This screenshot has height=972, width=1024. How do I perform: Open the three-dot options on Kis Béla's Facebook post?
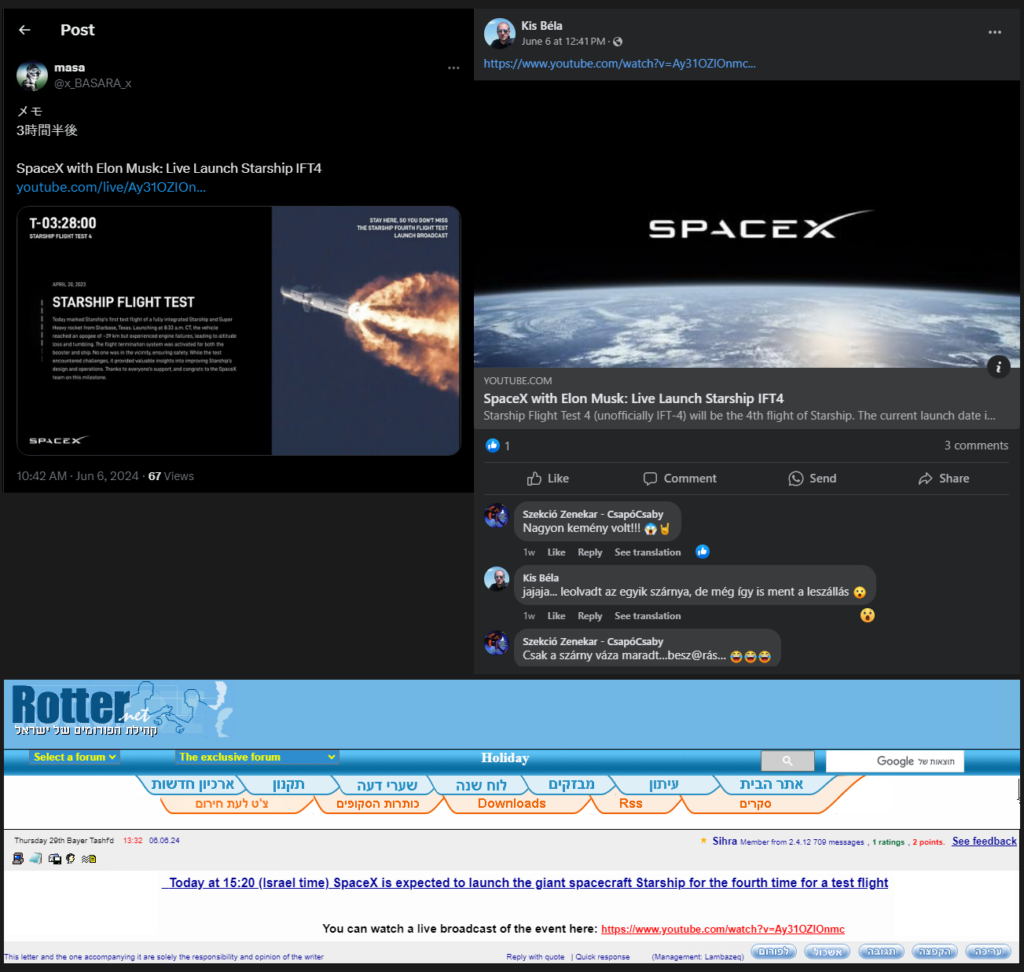tap(995, 32)
